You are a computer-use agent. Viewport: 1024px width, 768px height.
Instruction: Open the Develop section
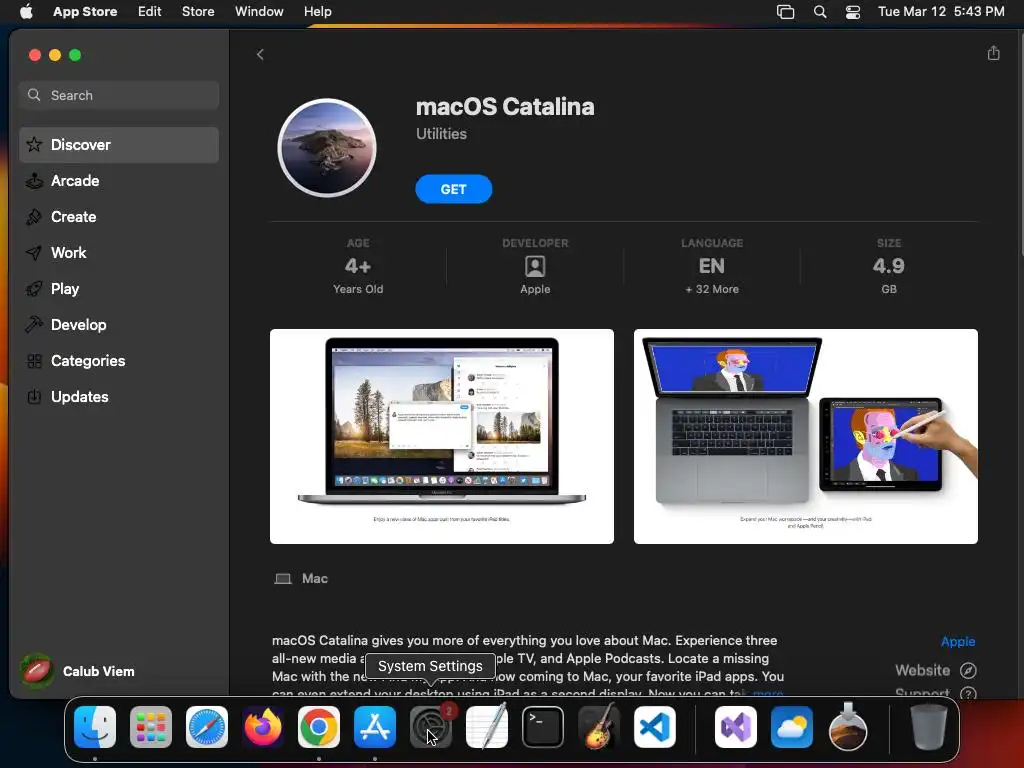[x=119, y=325]
